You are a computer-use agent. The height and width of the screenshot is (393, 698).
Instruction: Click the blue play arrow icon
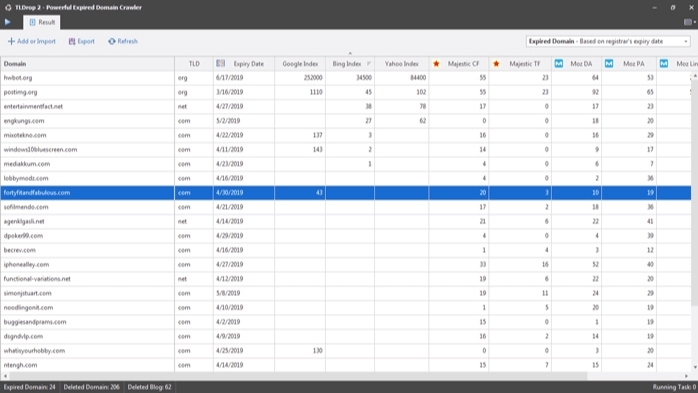[x=8, y=22]
